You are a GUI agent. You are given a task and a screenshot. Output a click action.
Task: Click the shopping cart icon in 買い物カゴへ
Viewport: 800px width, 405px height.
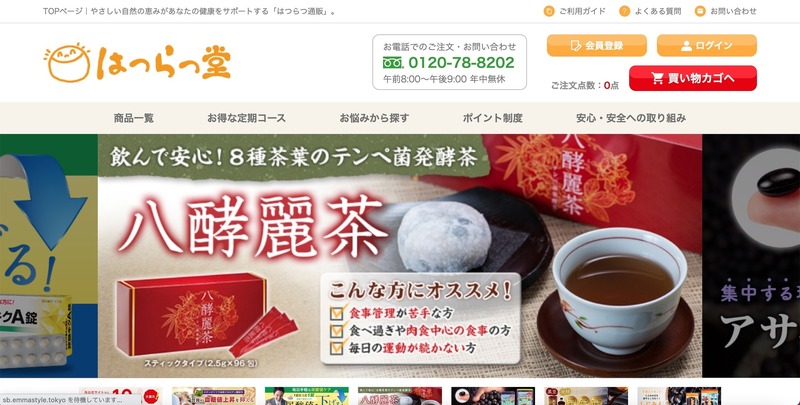[658, 78]
